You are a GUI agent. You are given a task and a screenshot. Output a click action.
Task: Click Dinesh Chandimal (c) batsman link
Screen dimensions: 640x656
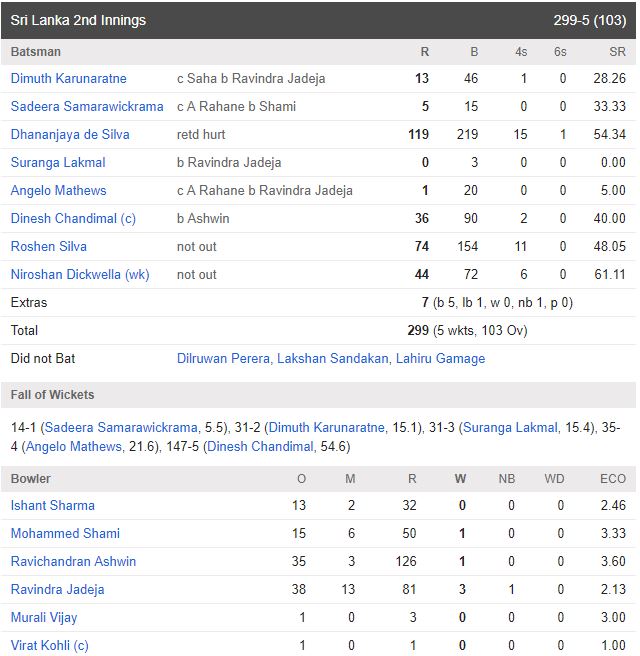pos(73,218)
